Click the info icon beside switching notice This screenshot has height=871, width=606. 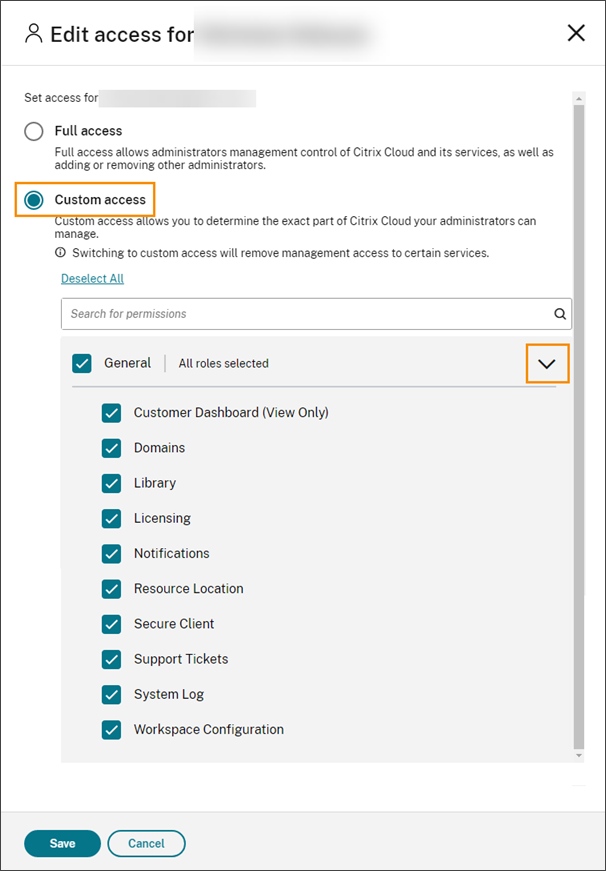pyautogui.click(x=61, y=253)
